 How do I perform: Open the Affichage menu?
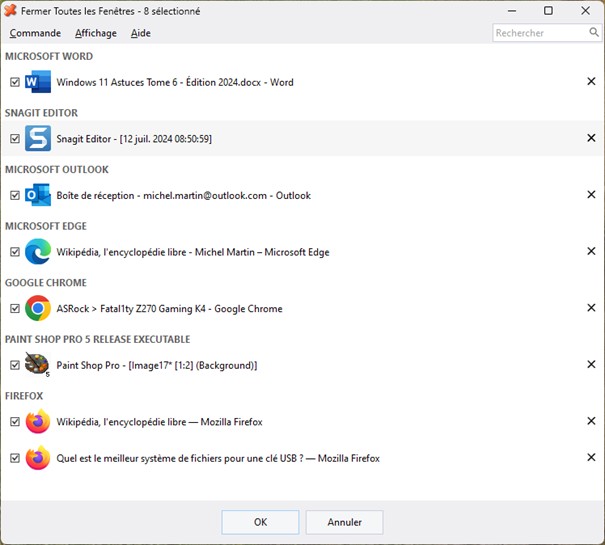click(96, 33)
